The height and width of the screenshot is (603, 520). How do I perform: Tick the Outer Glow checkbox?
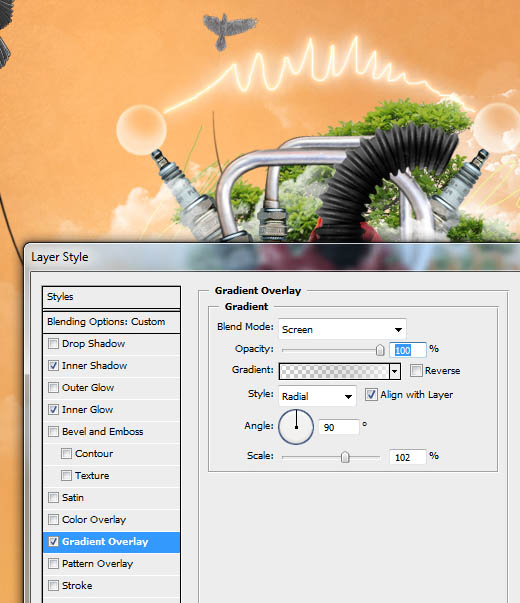click(53, 387)
